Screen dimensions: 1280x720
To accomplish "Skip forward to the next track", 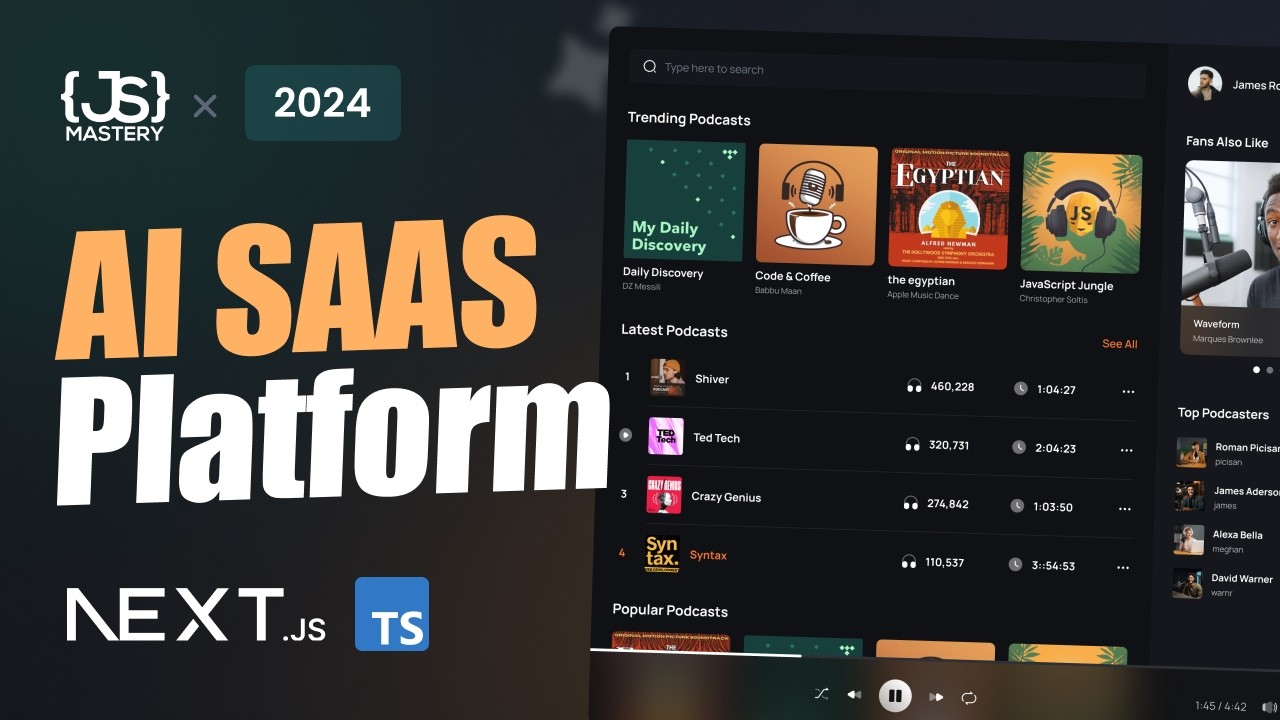I will tap(937, 696).
